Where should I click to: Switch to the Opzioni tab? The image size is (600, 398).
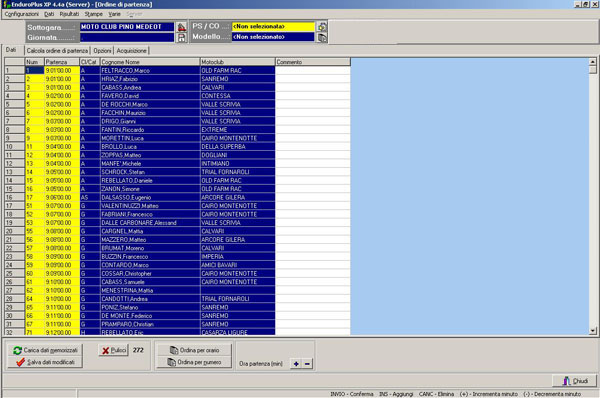click(102, 51)
